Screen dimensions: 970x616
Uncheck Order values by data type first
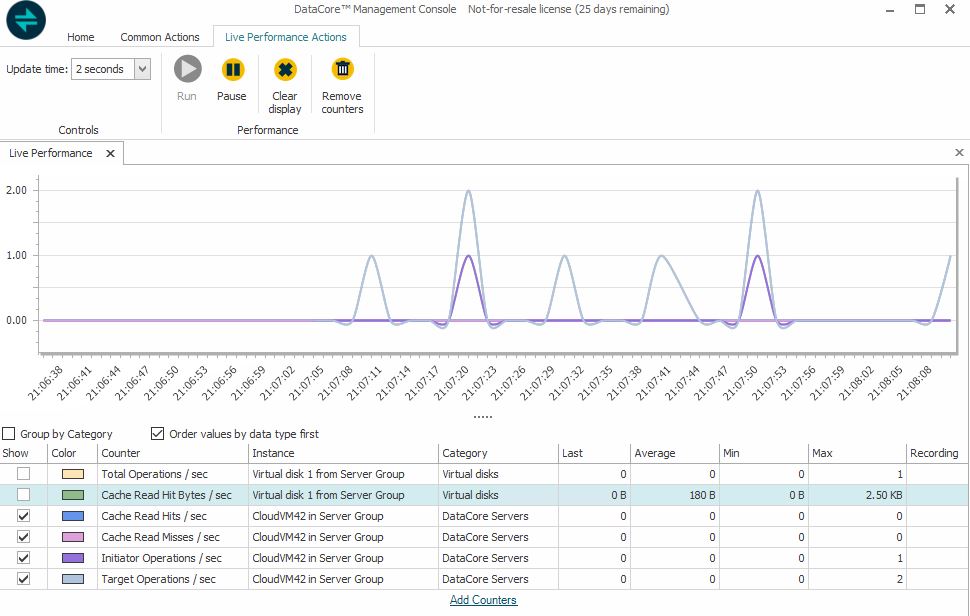(x=157, y=434)
